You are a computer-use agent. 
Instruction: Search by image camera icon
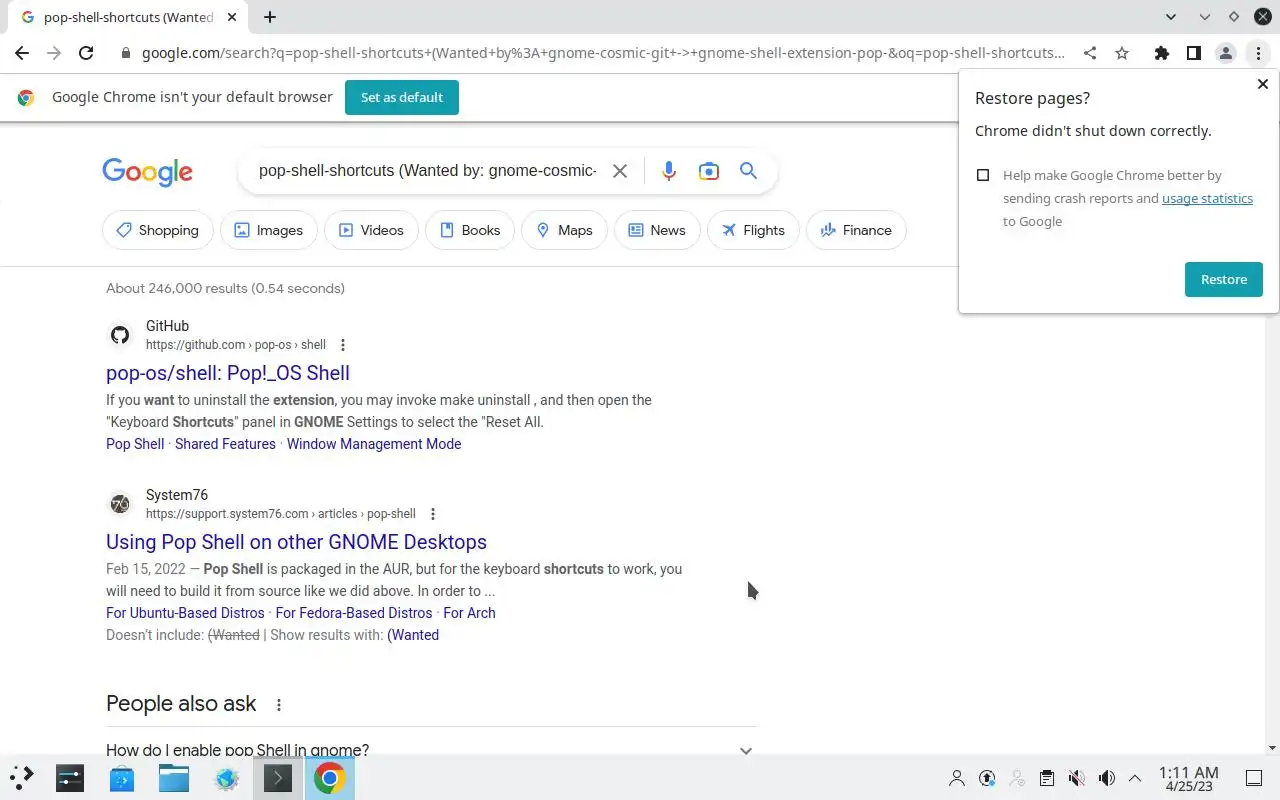point(709,171)
